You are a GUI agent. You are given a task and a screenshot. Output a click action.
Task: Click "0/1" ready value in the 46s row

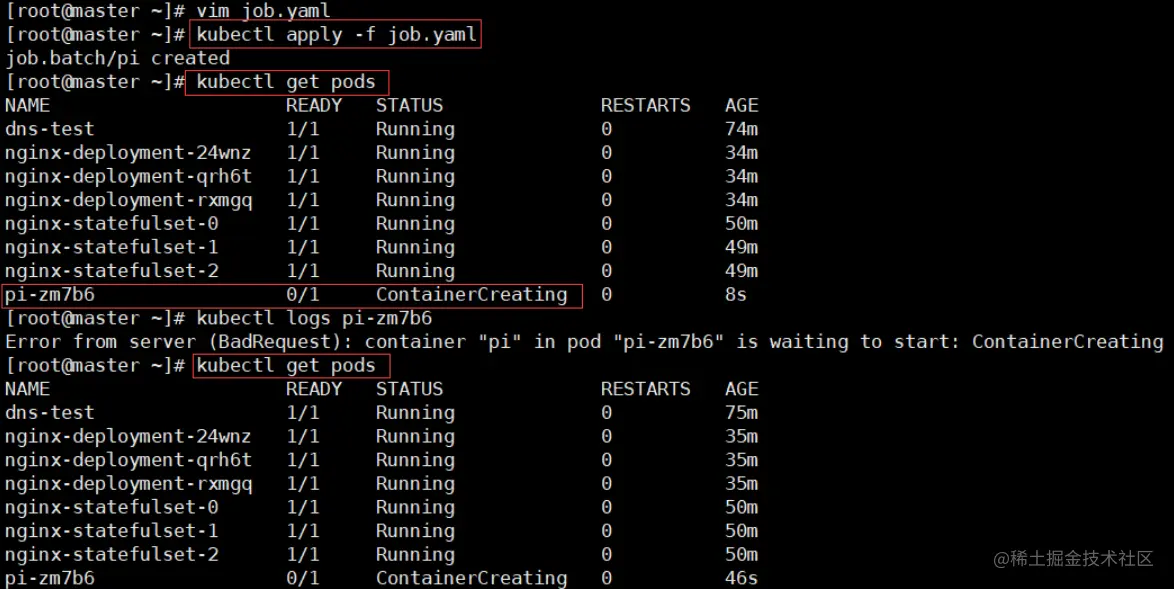click(x=302, y=578)
